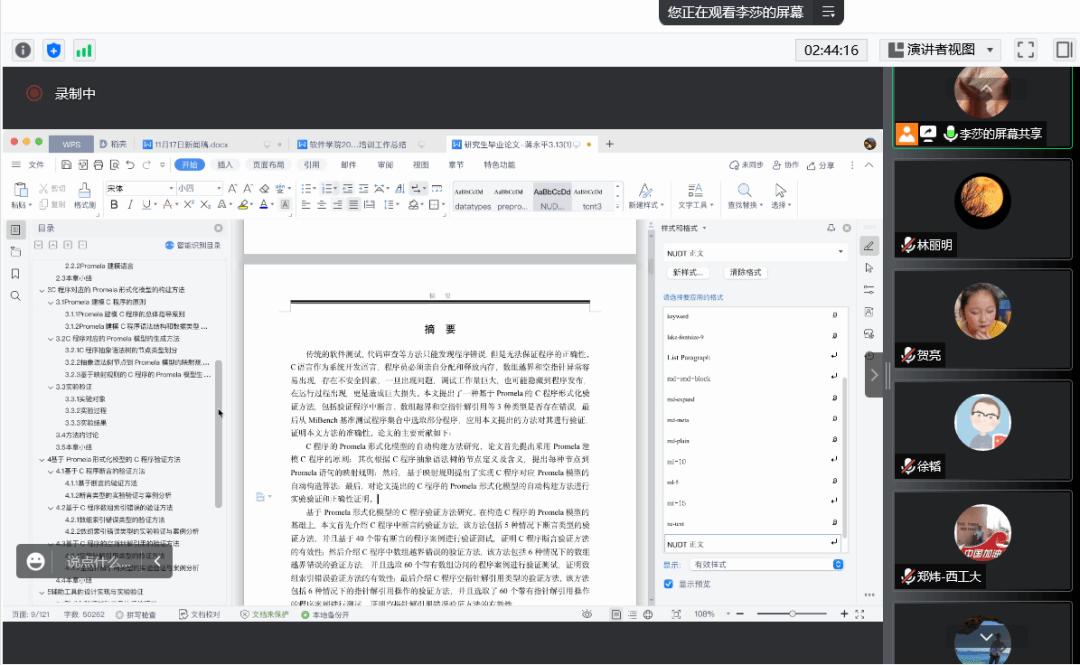Click the Italic formatting icon
This screenshot has width=1080, height=665.
(x=130, y=205)
